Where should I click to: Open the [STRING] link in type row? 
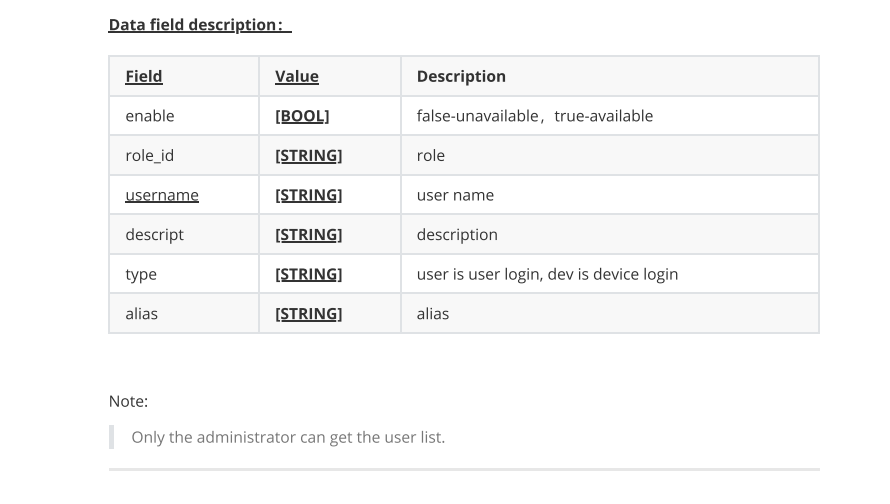(x=309, y=274)
